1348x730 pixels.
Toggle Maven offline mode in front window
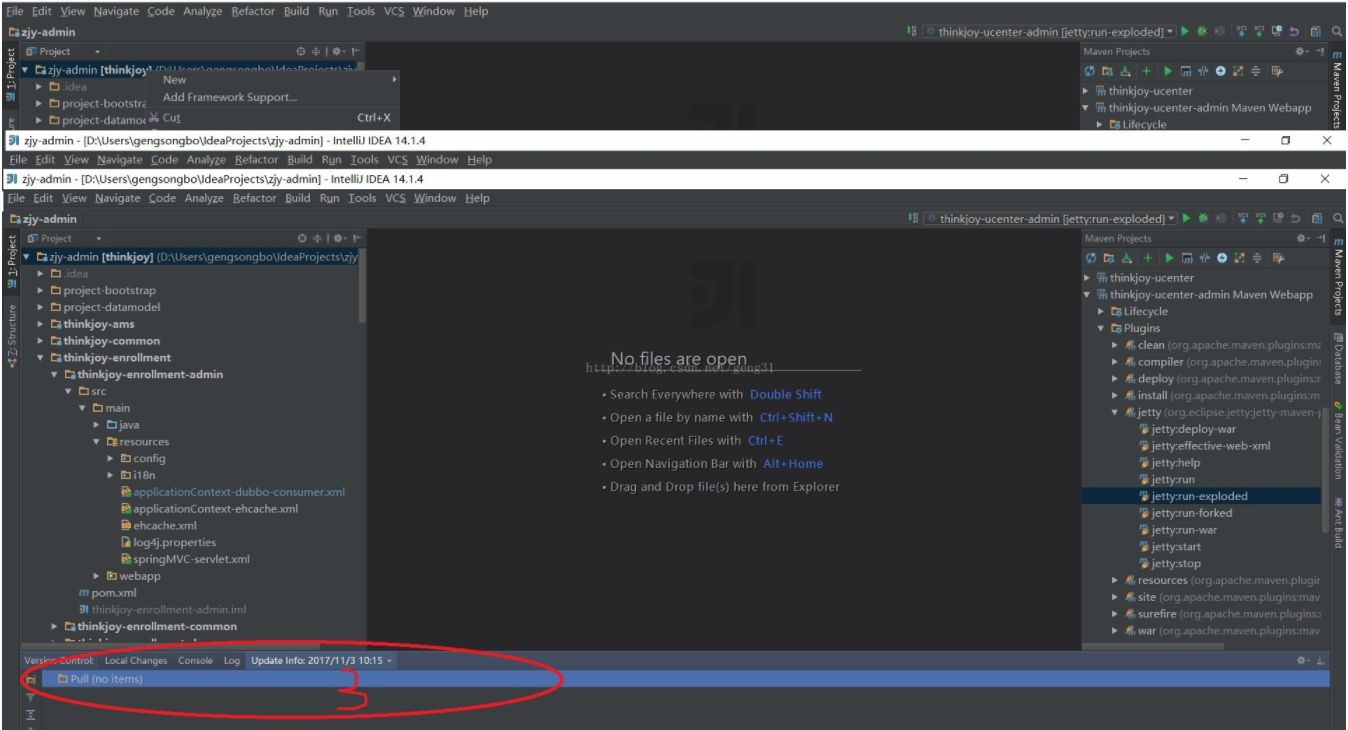1204,258
